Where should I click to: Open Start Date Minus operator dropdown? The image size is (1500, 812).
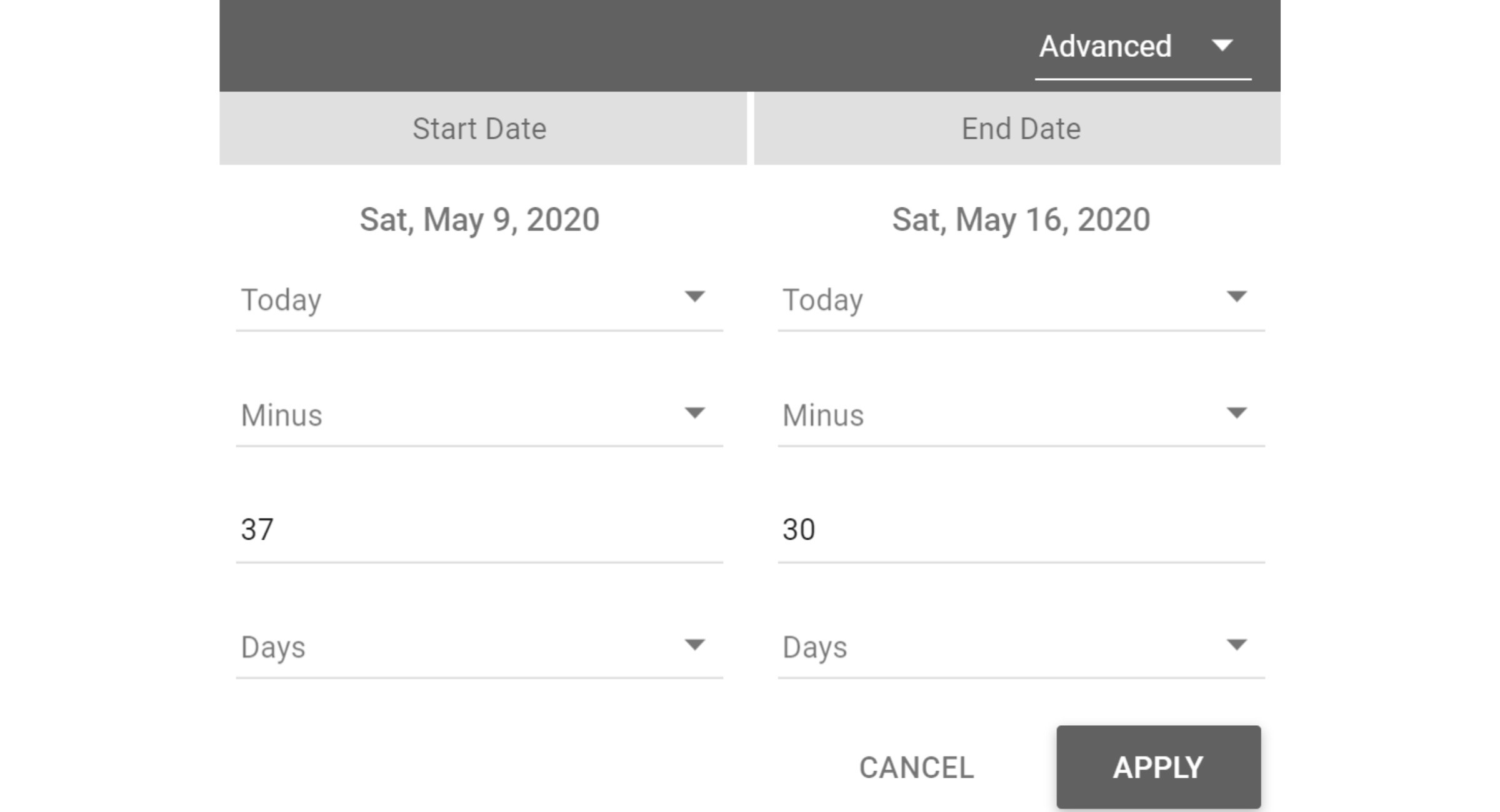coord(479,416)
